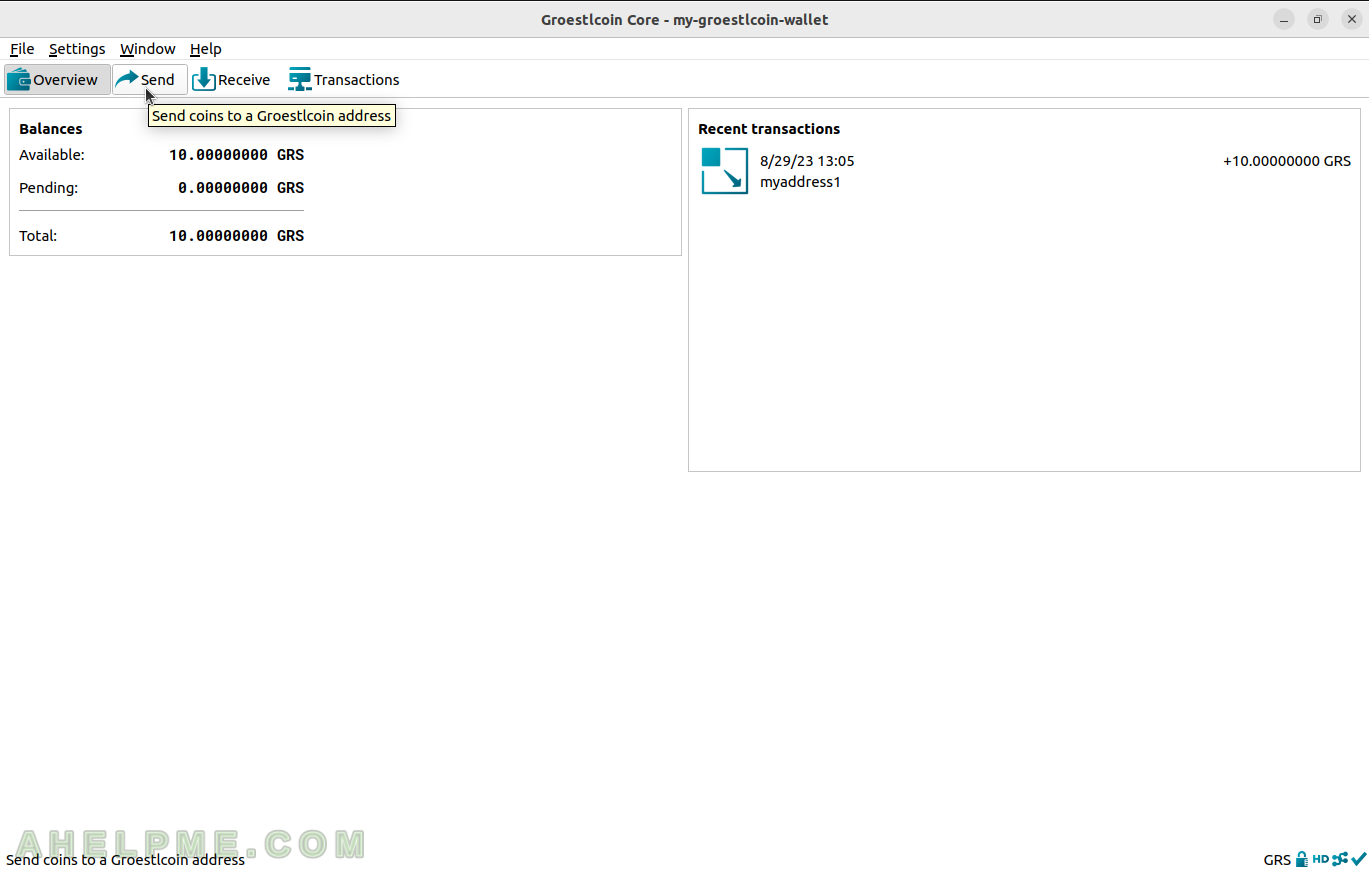Maximize the Groestlcoin Core window
The image size is (1369, 872).
(1318, 19)
